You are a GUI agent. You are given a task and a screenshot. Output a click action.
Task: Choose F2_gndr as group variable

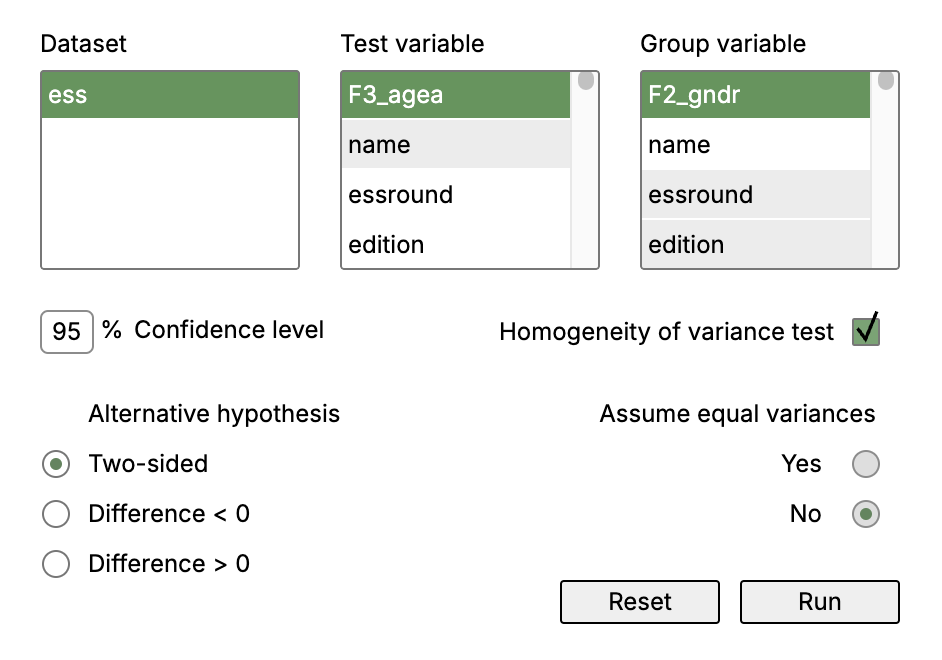(755, 95)
